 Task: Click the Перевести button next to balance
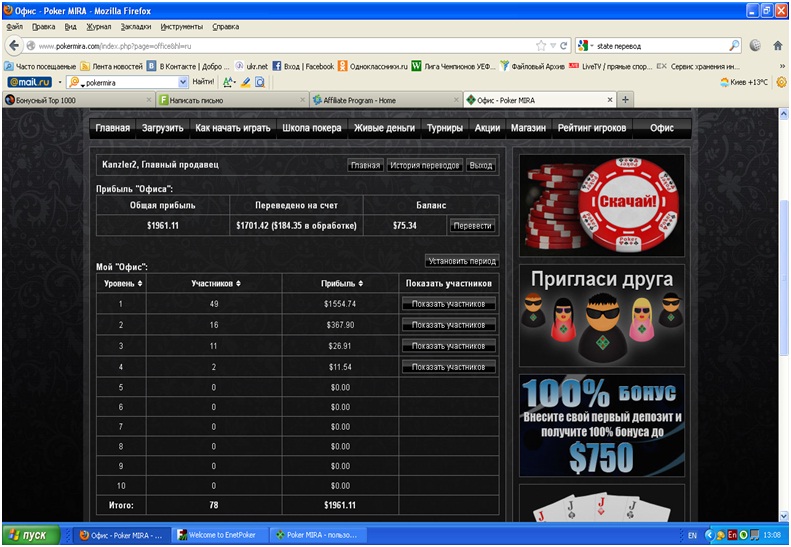click(x=473, y=226)
